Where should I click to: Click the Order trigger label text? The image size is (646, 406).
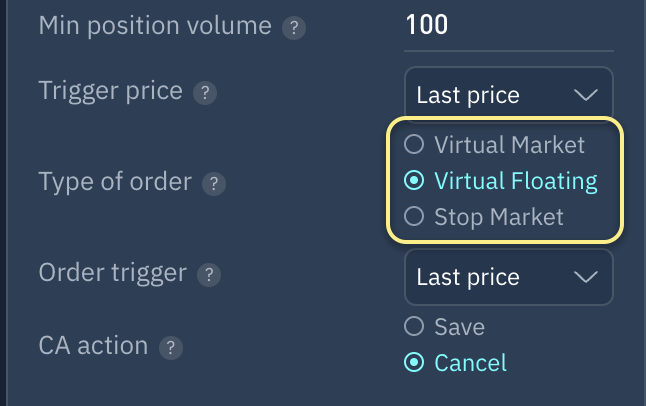(112, 272)
